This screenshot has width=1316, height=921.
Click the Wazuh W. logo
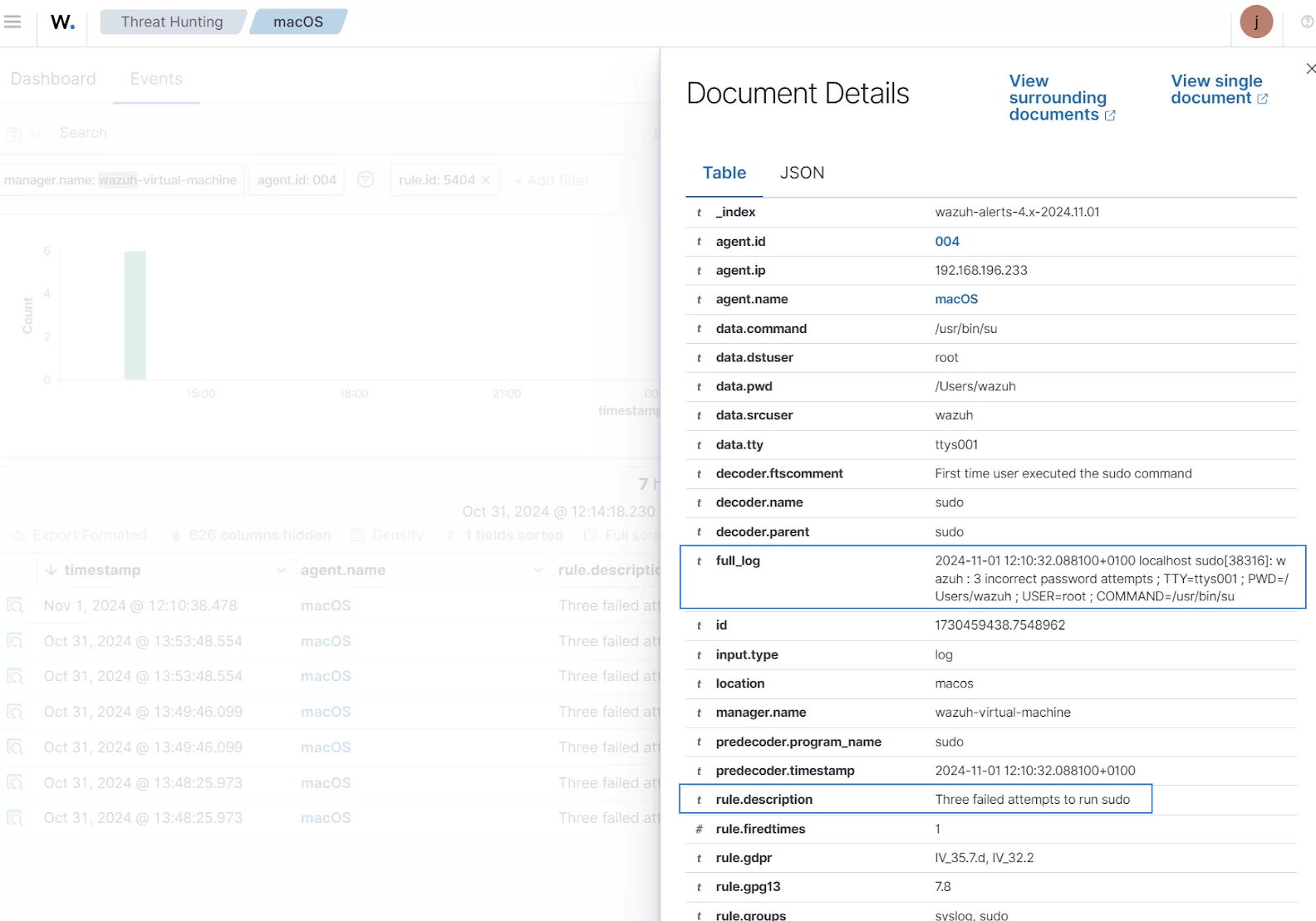62,22
